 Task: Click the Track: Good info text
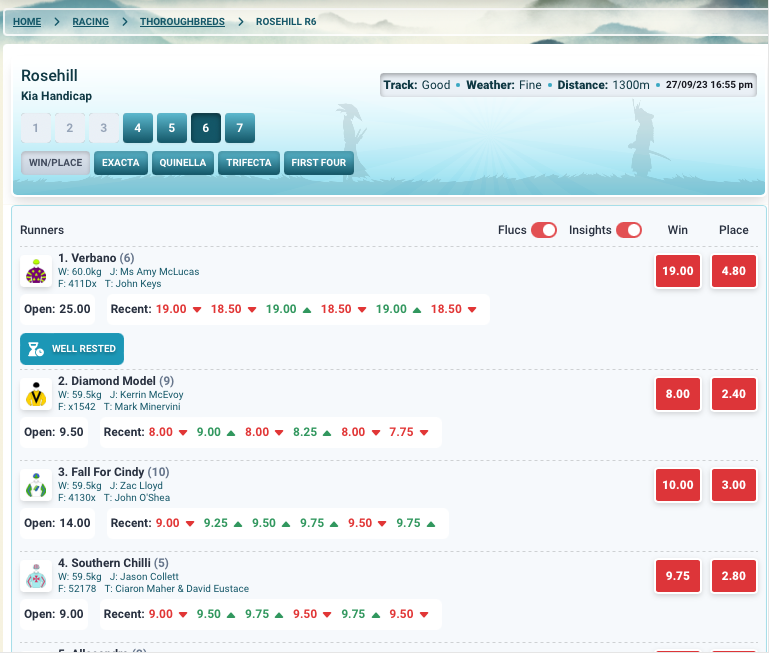click(x=417, y=85)
